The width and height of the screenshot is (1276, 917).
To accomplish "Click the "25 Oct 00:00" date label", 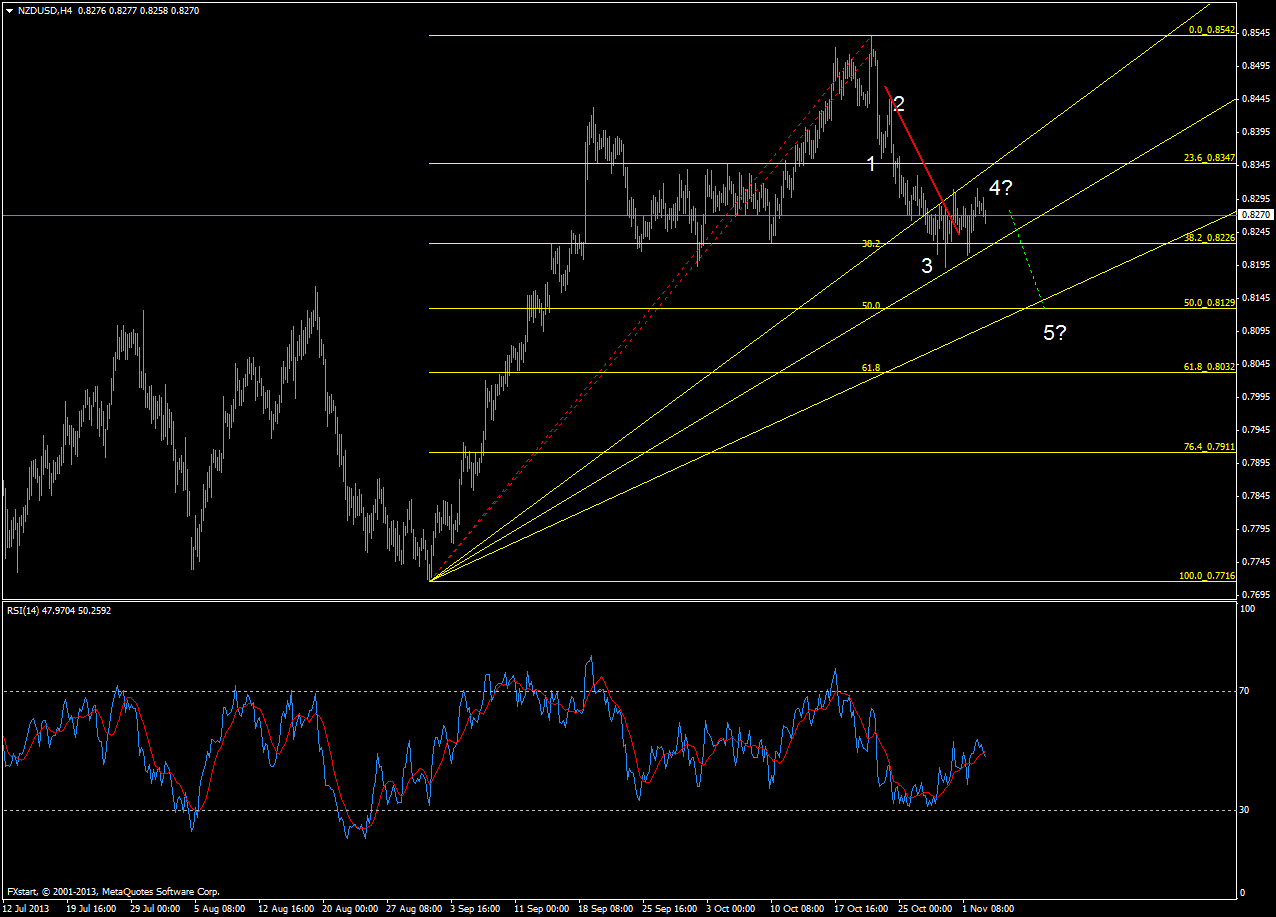I will coord(925,908).
